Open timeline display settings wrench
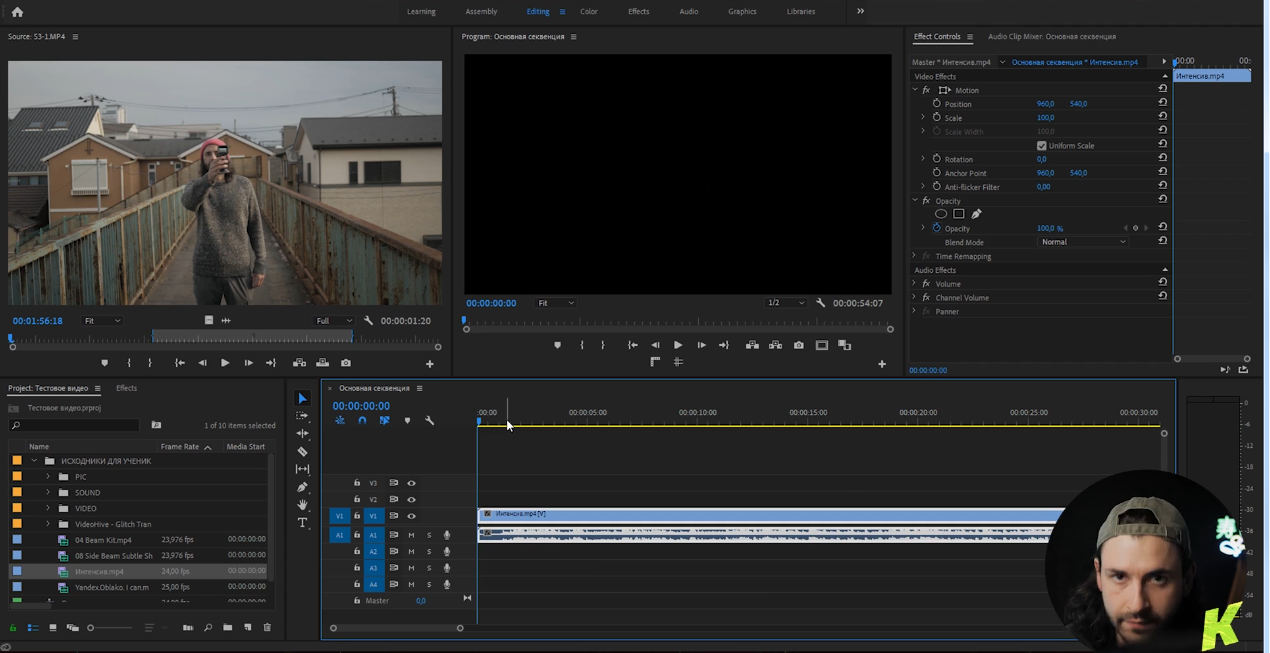The image size is (1270, 653). 430,421
